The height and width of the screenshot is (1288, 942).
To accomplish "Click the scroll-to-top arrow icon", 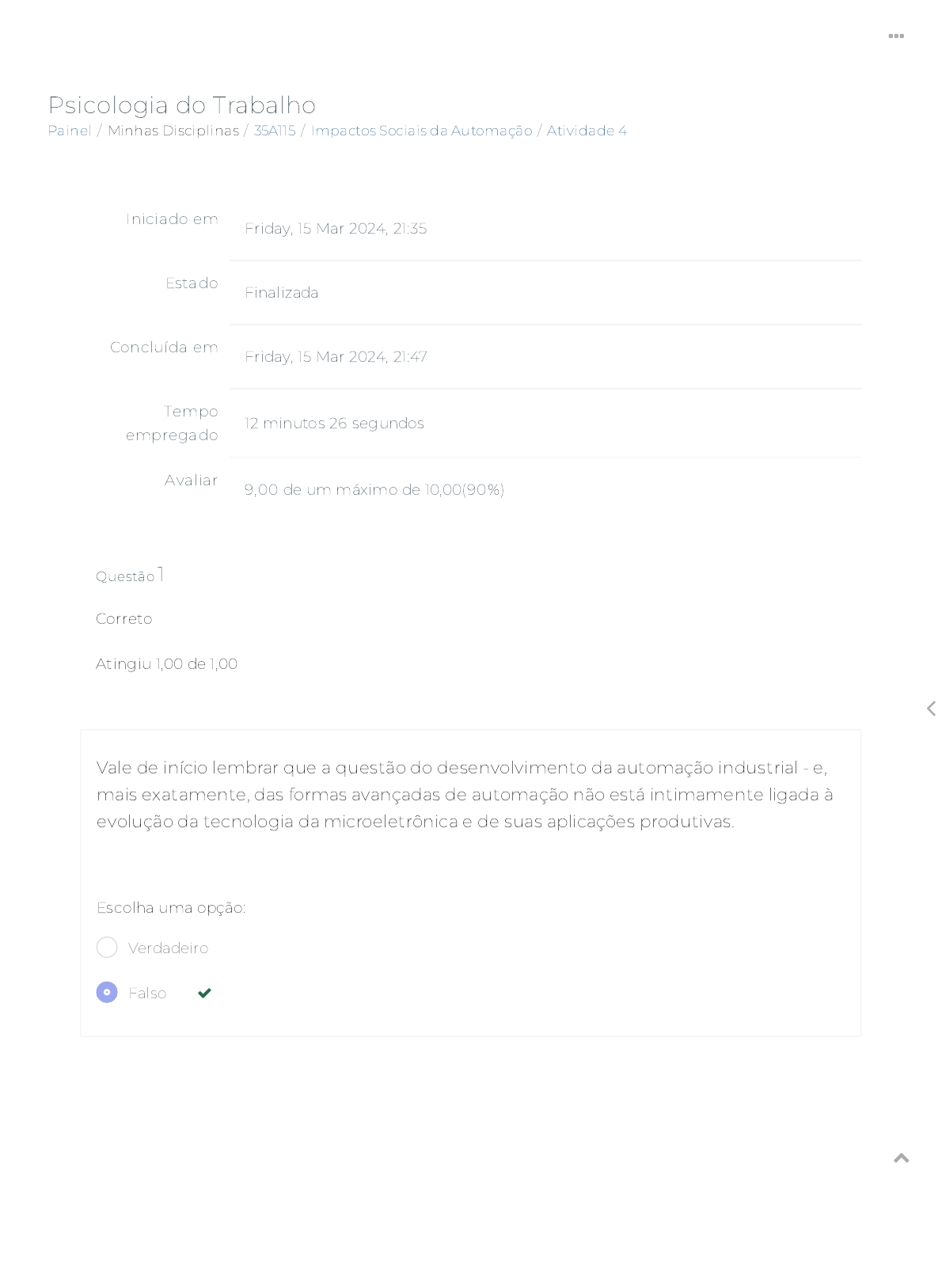I will [x=901, y=1158].
